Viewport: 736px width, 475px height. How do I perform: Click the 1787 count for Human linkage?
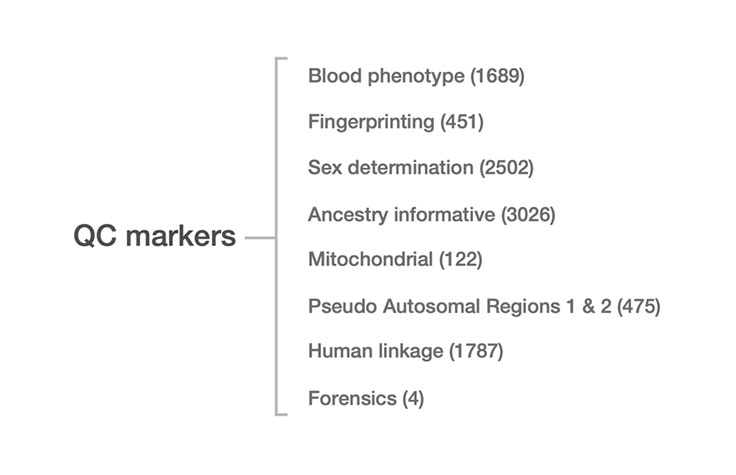coord(476,352)
